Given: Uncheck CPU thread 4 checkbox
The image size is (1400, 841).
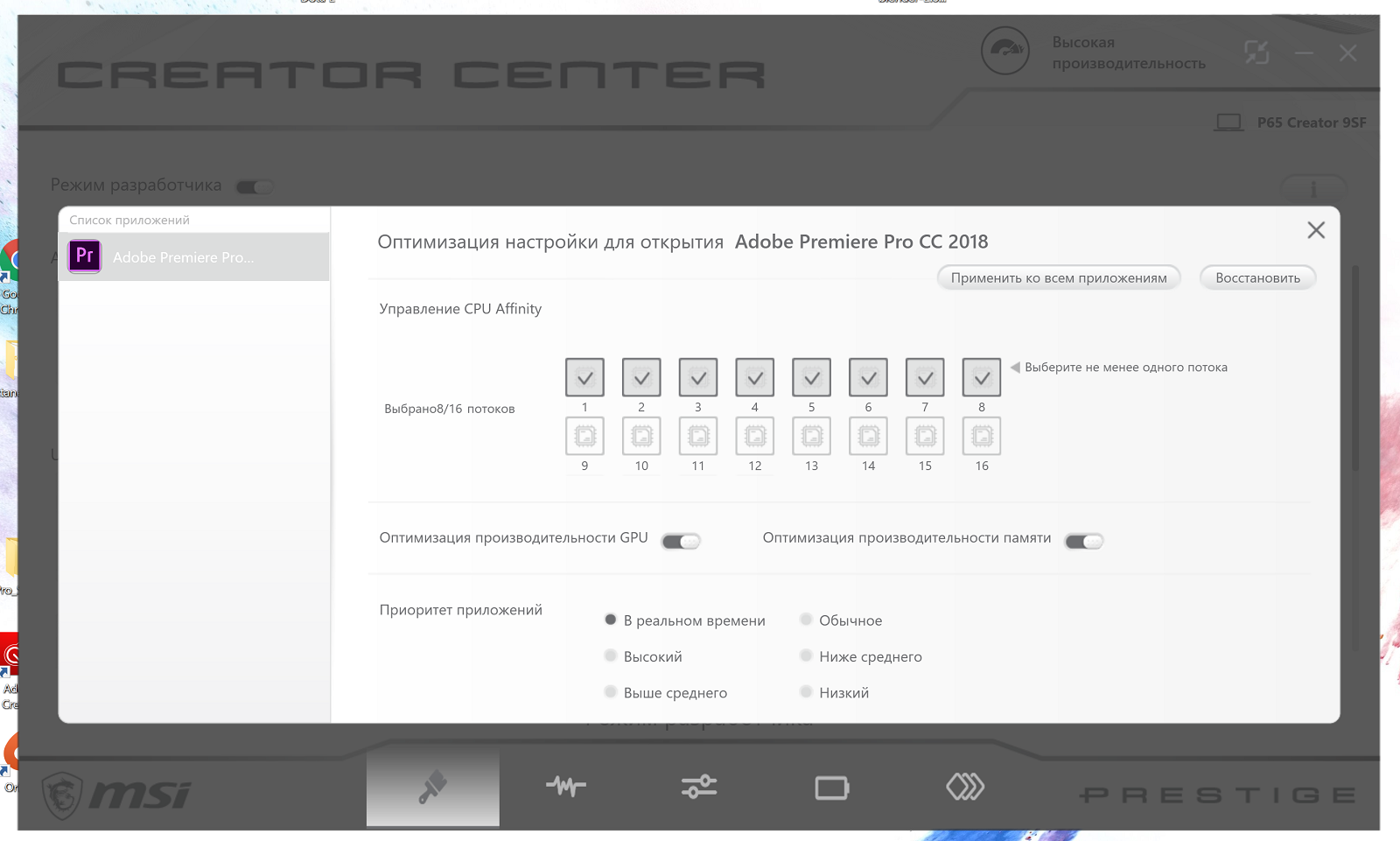Looking at the screenshot, I should pyautogui.click(x=755, y=377).
